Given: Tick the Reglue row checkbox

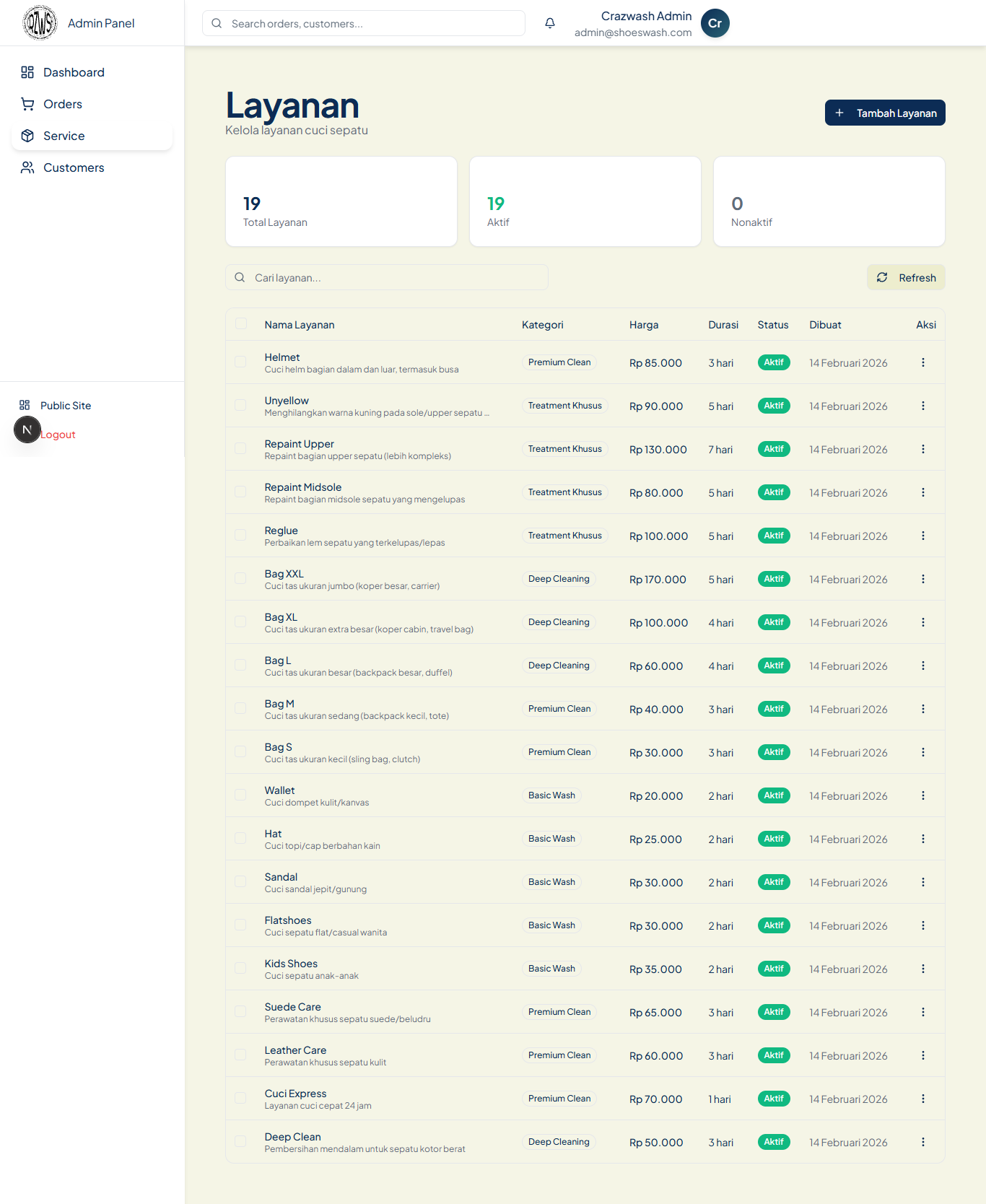Looking at the screenshot, I should (240, 535).
